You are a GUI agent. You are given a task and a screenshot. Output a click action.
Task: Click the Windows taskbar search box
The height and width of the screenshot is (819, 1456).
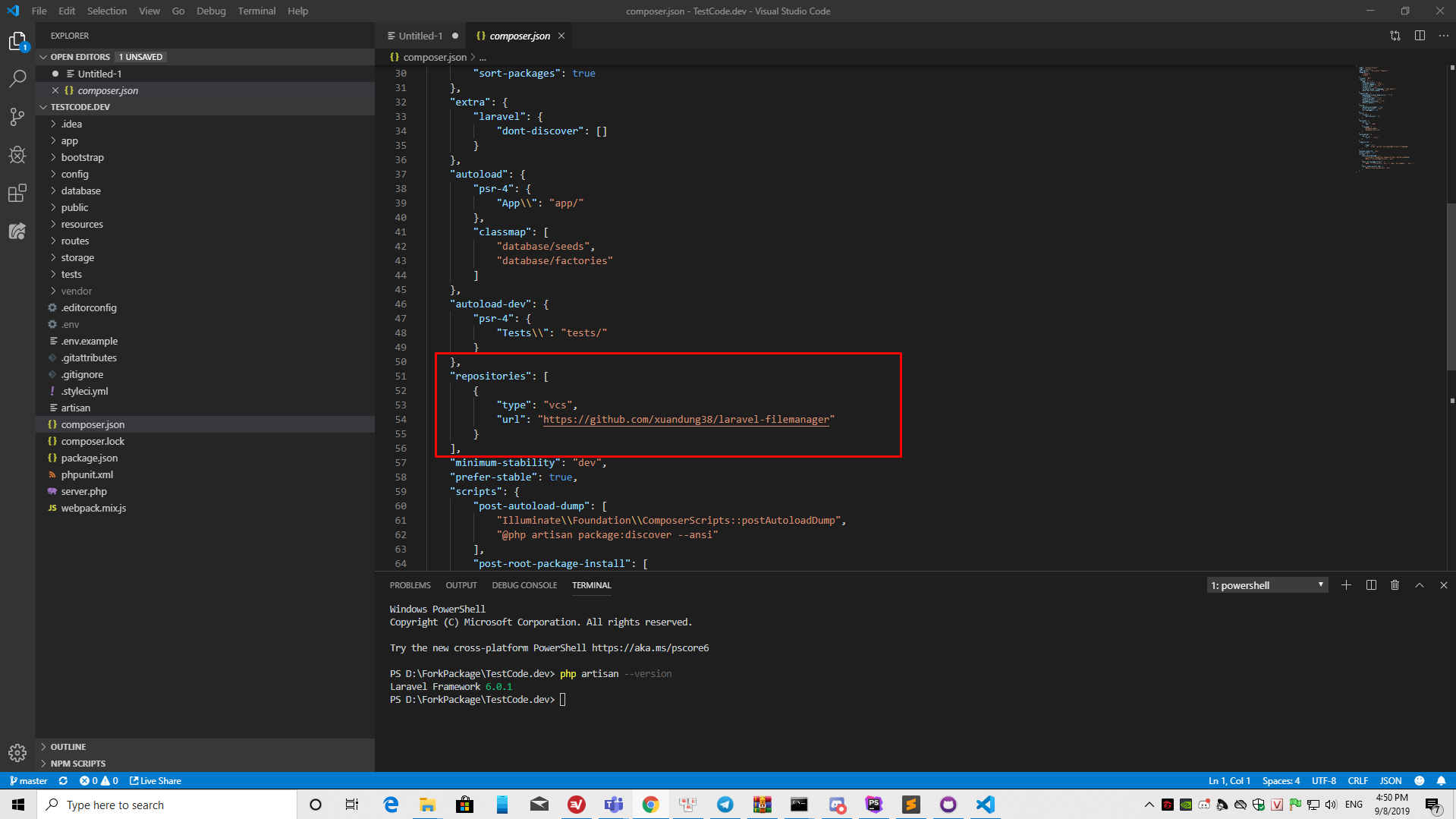[x=167, y=805]
